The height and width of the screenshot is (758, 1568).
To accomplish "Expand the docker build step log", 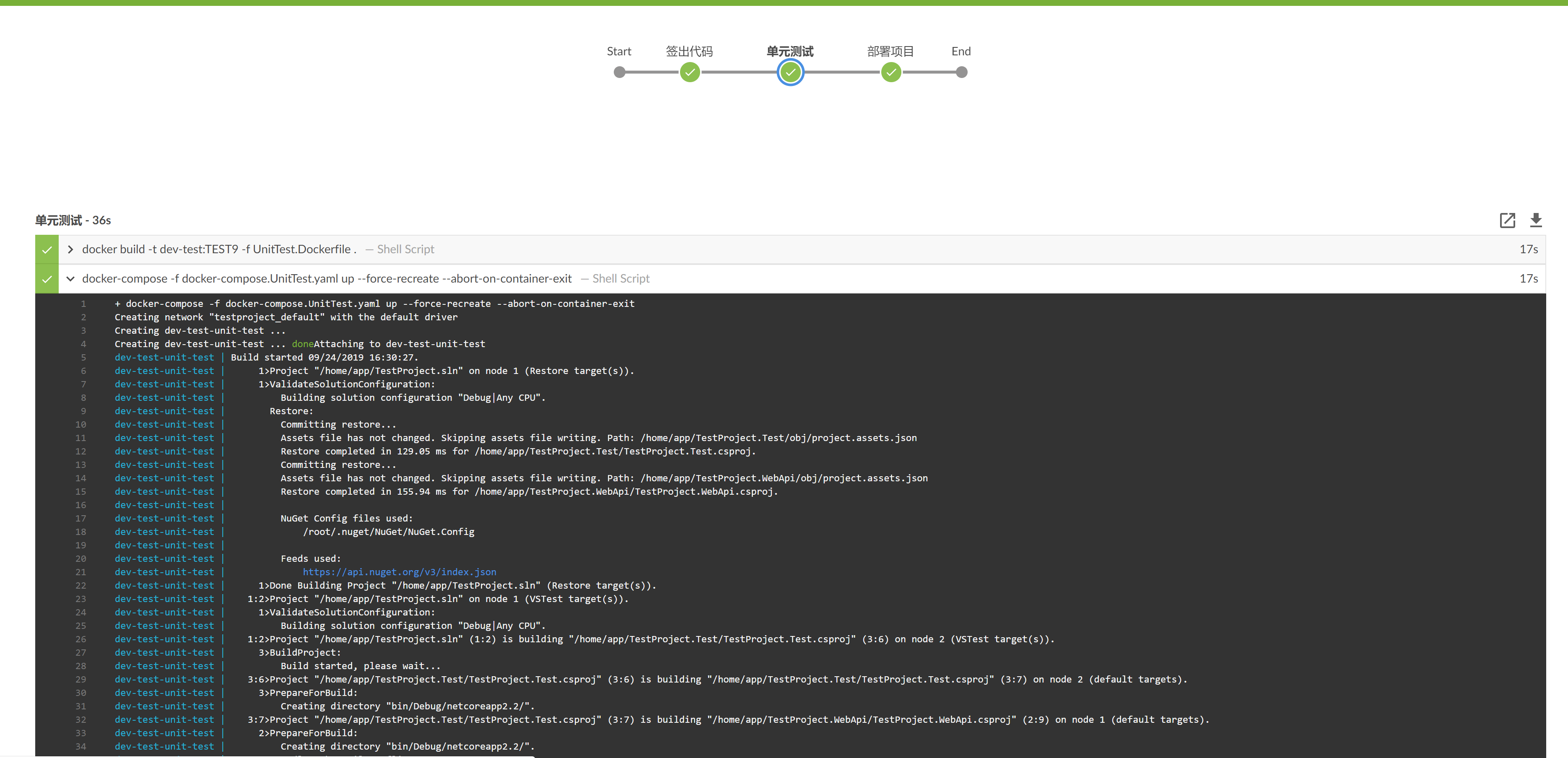I will click(x=70, y=249).
